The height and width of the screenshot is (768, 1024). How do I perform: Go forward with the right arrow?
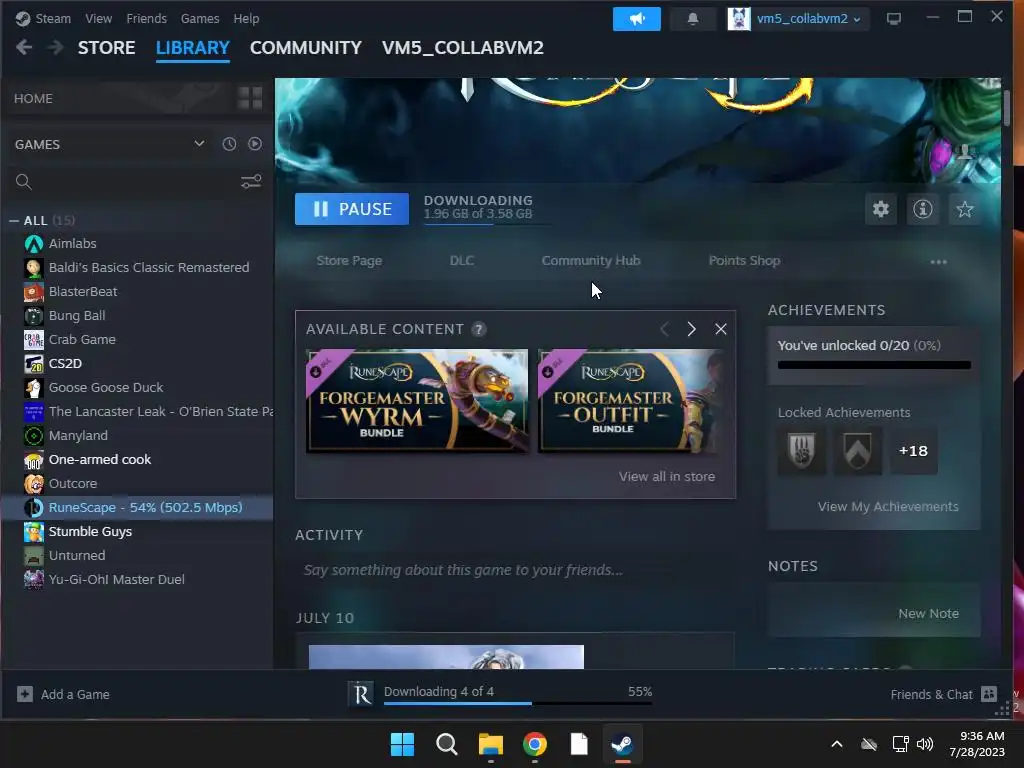point(56,47)
